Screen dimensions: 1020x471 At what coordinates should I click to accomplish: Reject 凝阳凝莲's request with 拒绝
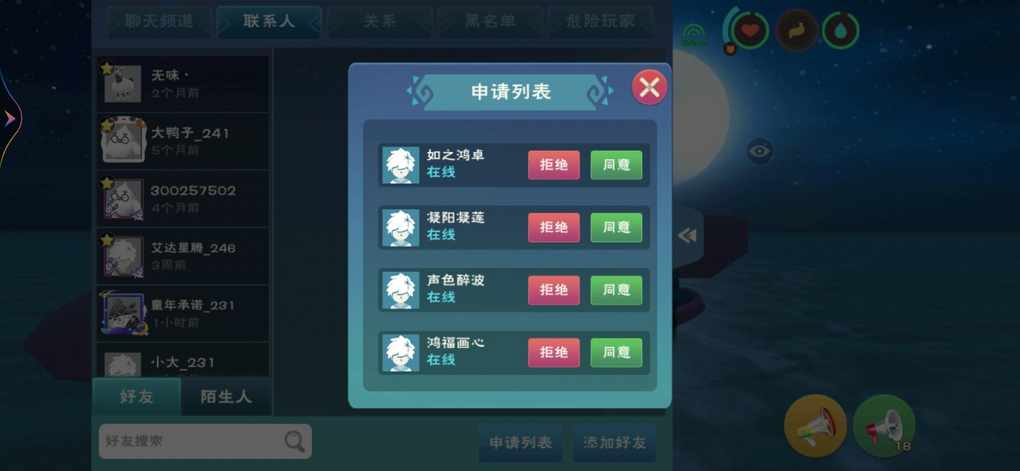(554, 228)
